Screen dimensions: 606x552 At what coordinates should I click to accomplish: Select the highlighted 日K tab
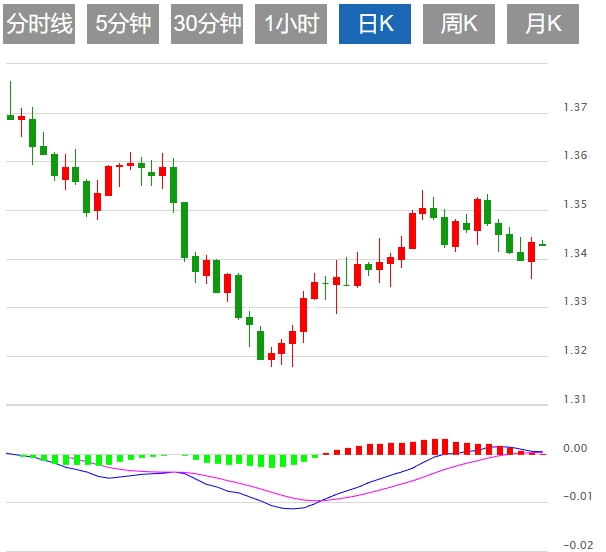[374, 24]
